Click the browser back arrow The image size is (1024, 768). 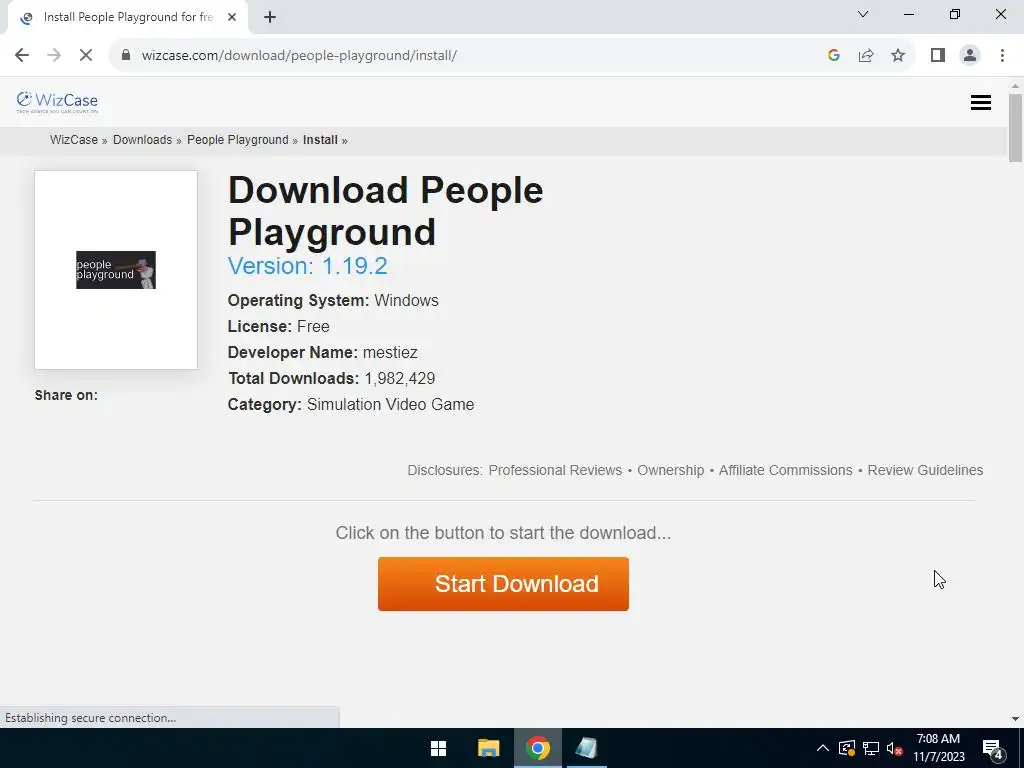coord(22,56)
